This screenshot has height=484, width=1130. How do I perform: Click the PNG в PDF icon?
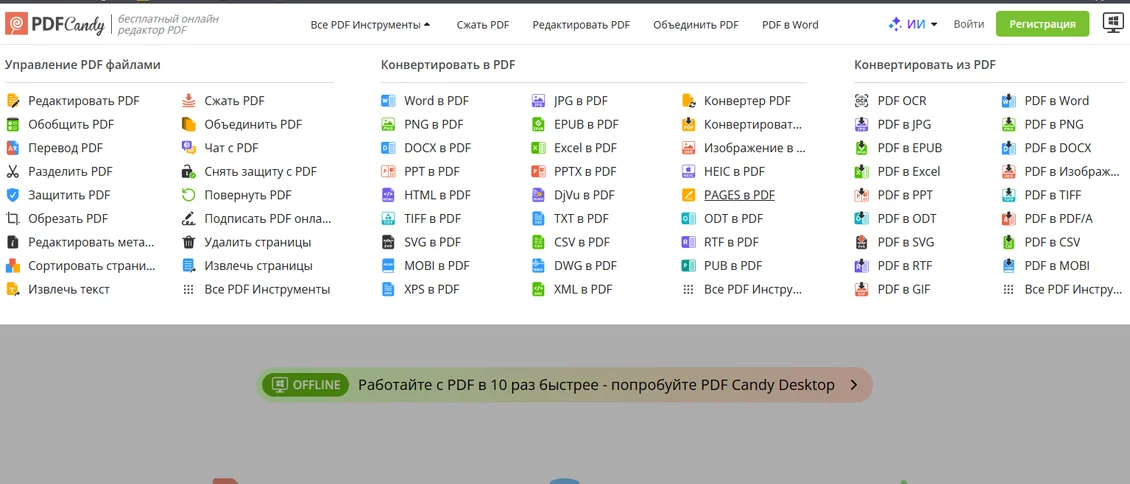(388, 125)
